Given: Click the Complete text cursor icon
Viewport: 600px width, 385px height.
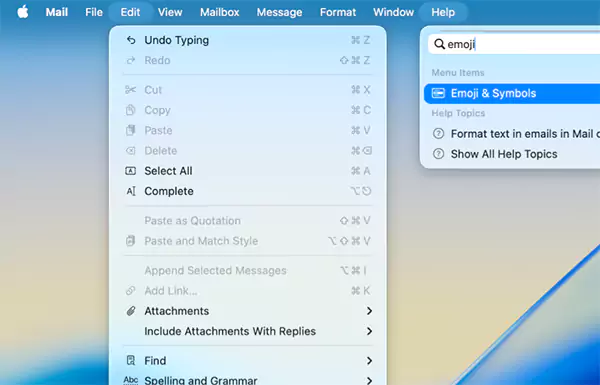Looking at the screenshot, I should pyautogui.click(x=131, y=191).
